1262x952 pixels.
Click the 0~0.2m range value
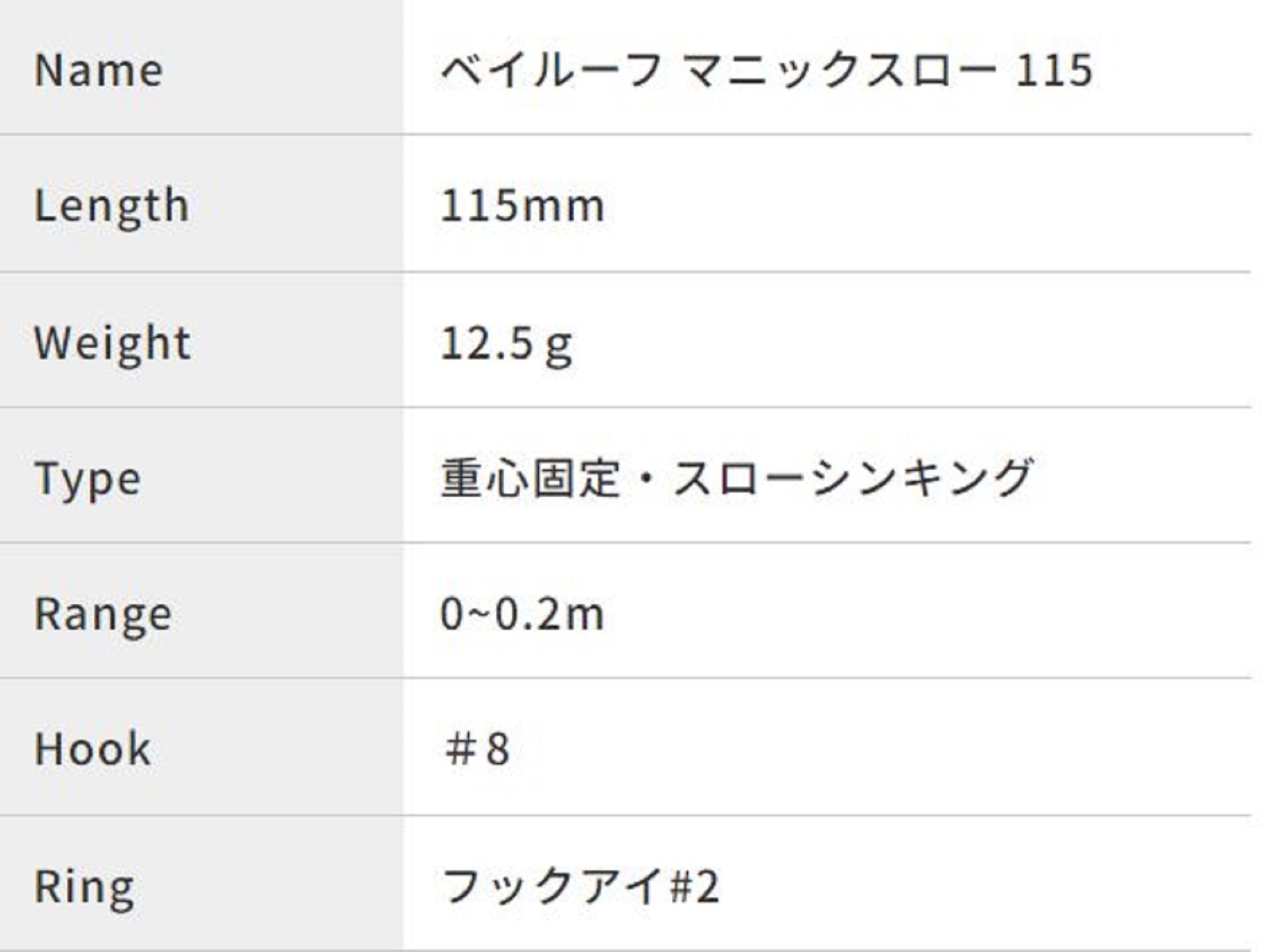pyautogui.click(x=522, y=614)
